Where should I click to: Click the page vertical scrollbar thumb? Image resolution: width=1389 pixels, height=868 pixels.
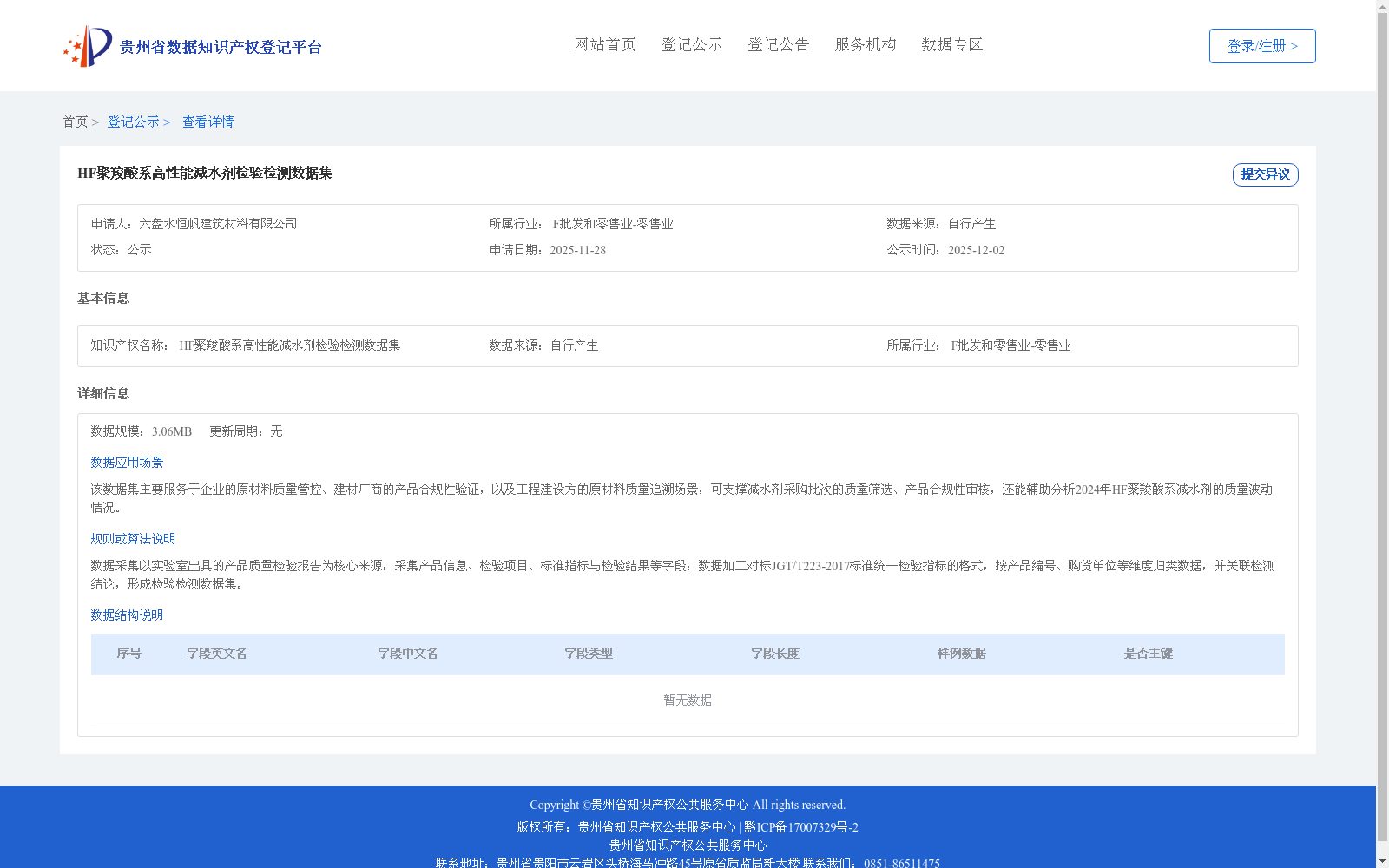(x=1382, y=427)
